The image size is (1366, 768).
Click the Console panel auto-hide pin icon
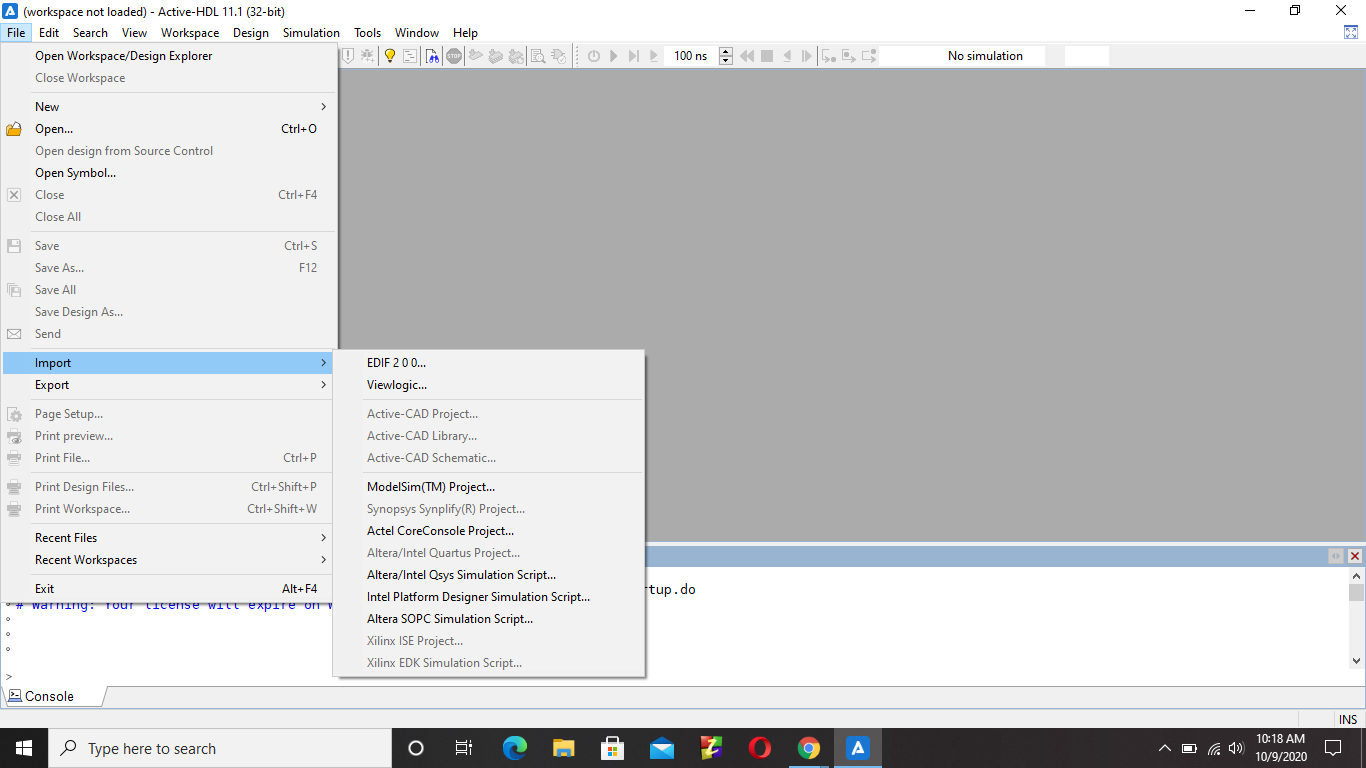tap(1336, 556)
